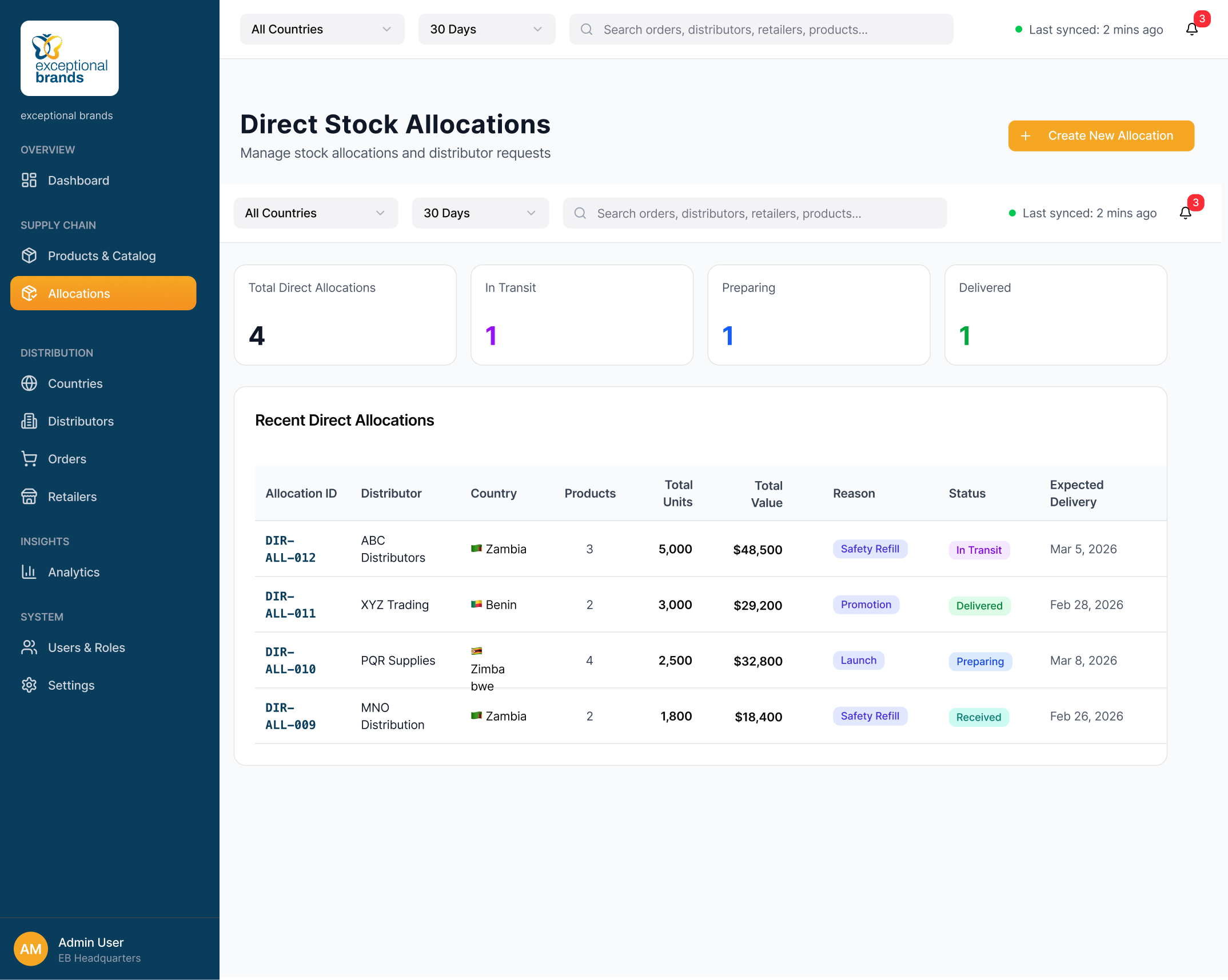Click the Distributors building icon
The image size is (1228, 980).
(29, 421)
